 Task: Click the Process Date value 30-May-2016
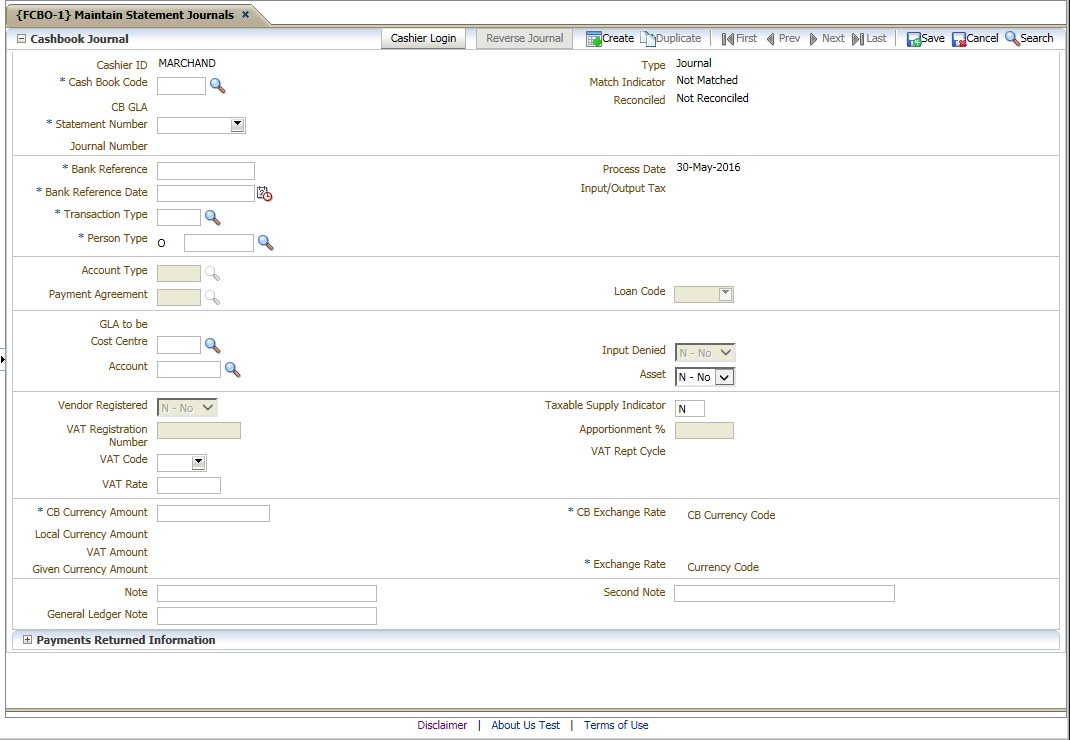(708, 167)
